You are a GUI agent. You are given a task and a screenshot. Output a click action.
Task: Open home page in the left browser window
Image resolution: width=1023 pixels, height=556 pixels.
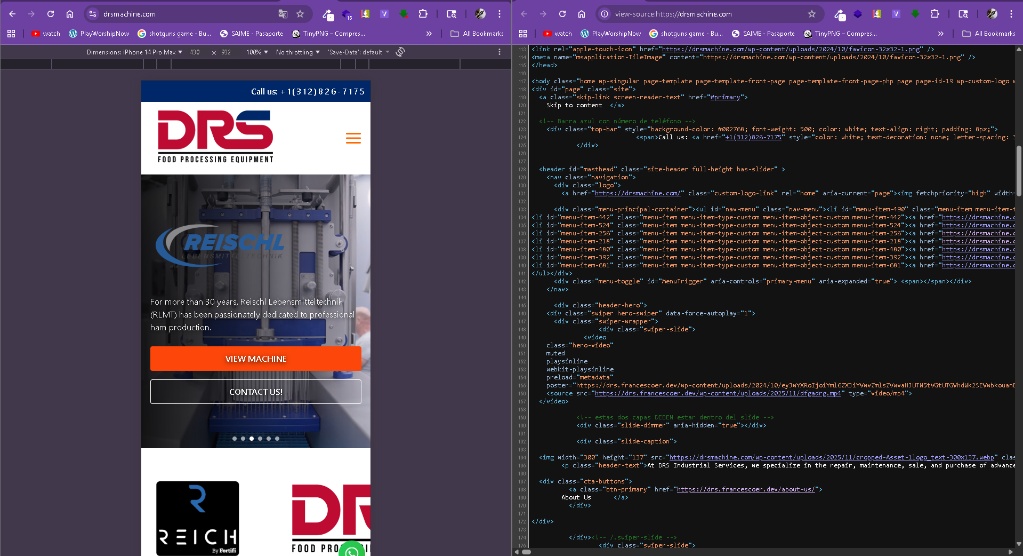pos(69,14)
